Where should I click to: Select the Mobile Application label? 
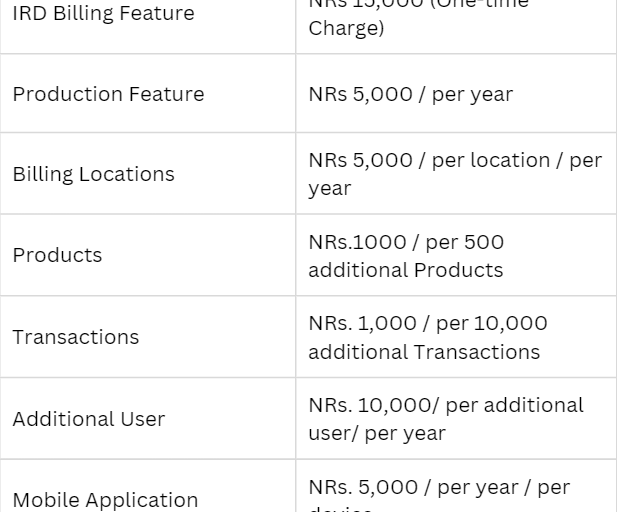click(105, 499)
